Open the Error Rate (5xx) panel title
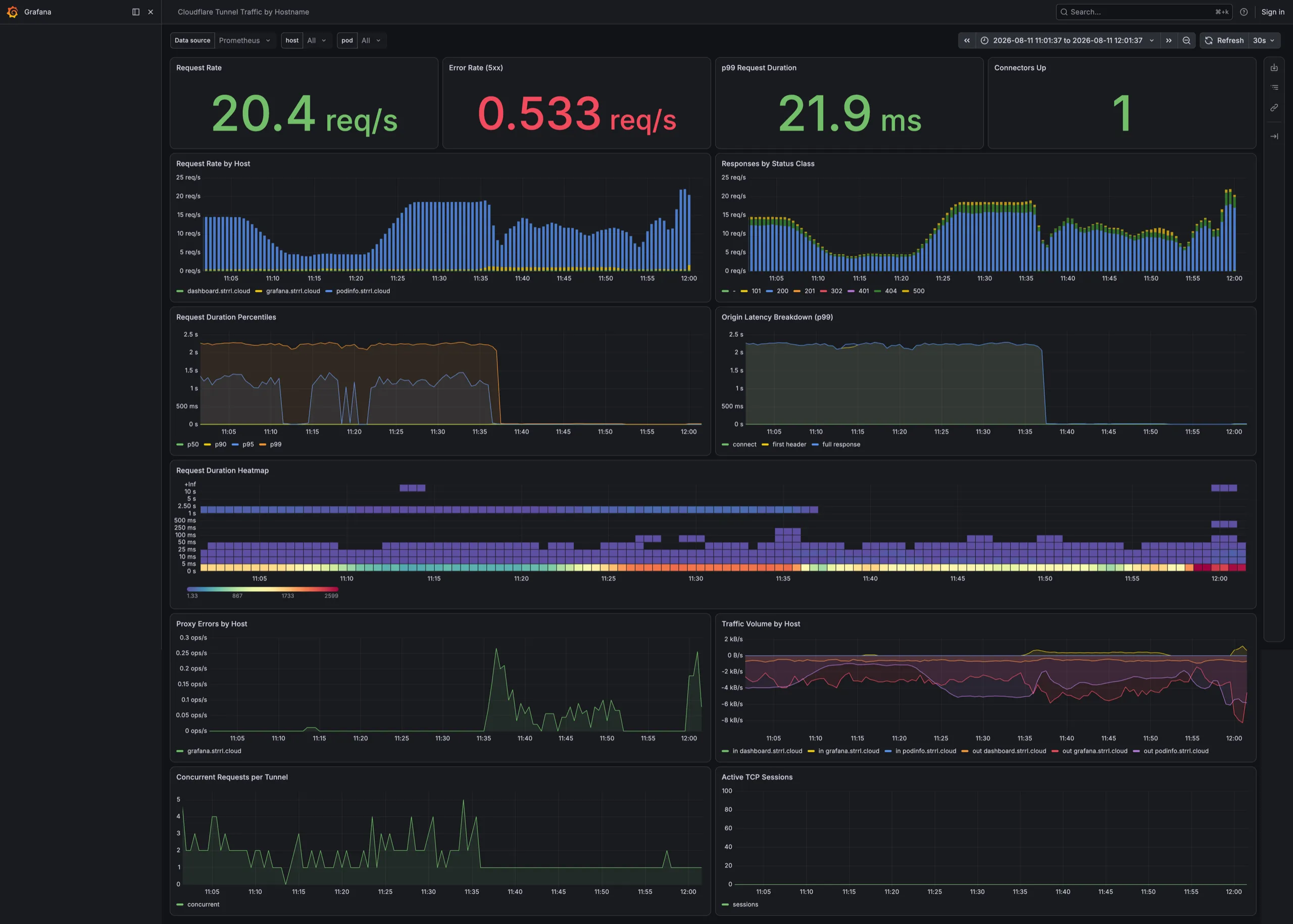1293x924 pixels. 476,68
